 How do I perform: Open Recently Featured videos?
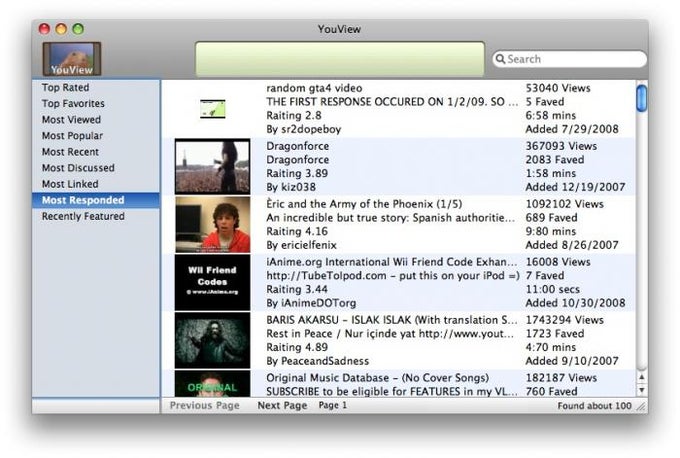[x=83, y=216]
